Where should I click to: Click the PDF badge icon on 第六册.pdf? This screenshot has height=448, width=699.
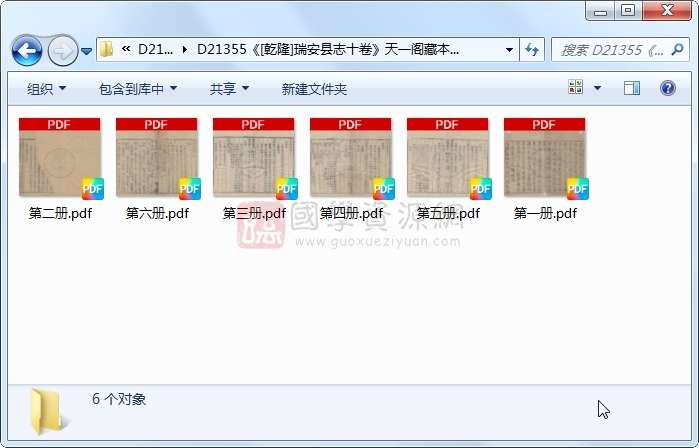point(190,189)
